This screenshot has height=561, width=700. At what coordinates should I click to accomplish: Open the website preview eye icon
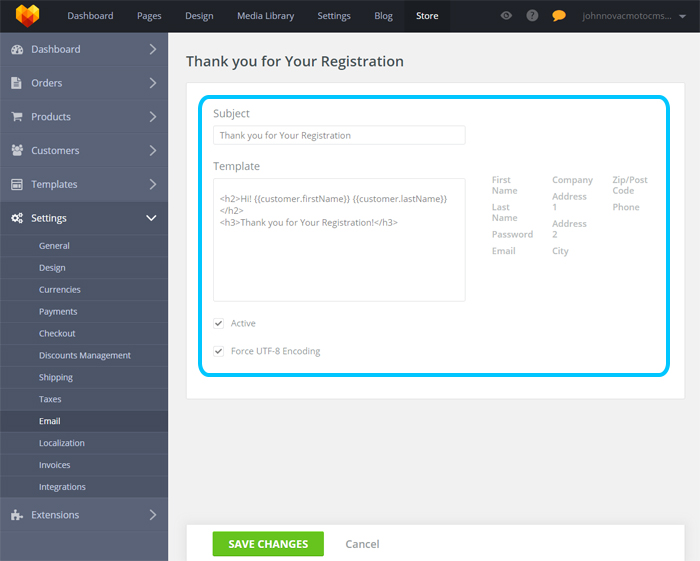pos(506,16)
